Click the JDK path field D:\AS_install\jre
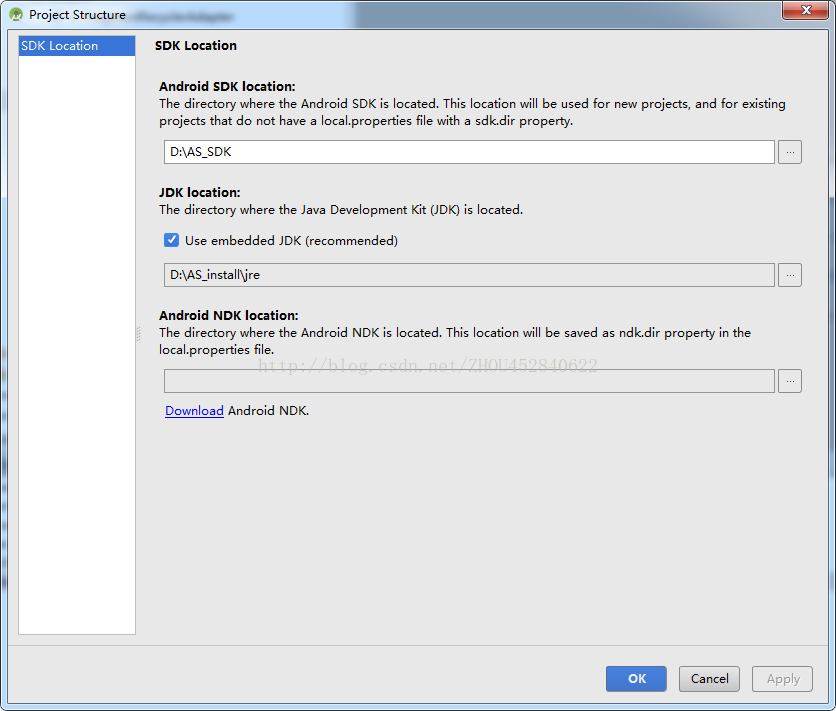Image resolution: width=836 pixels, height=711 pixels. (x=469, y=275)
